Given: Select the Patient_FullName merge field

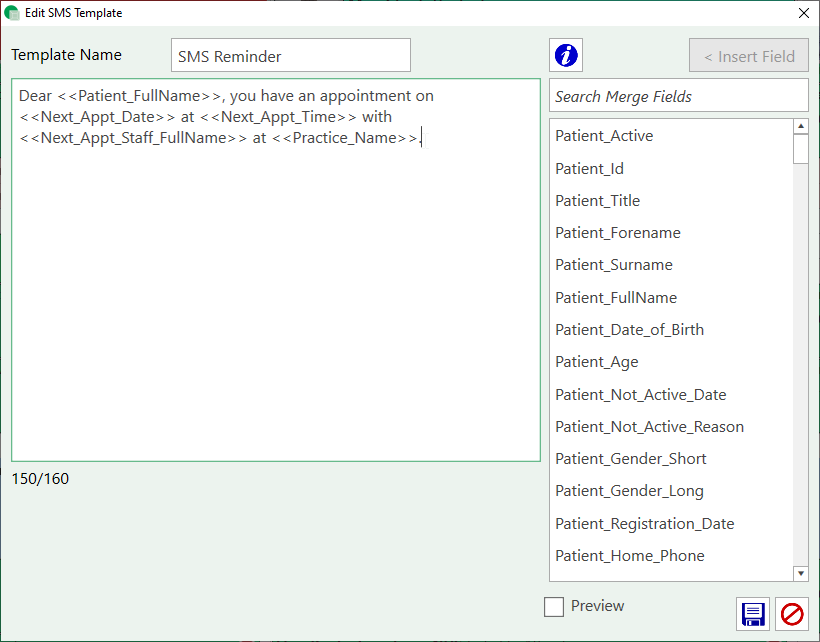Looking at the screenshot, I should click(x=616, y=297).
